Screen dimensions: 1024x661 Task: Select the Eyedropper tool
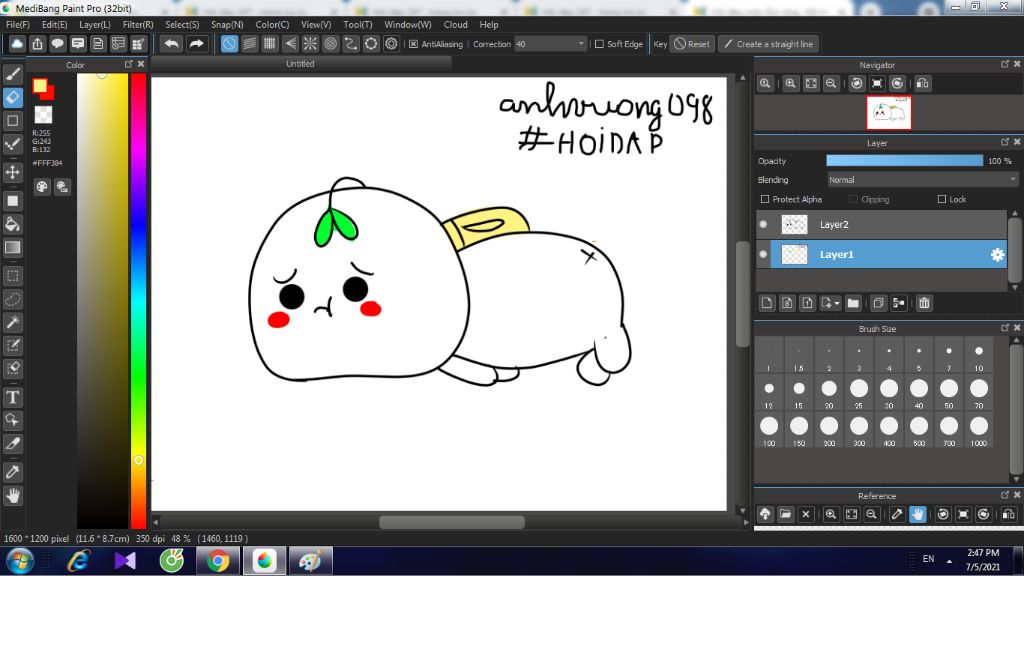(x=12, y=472)
